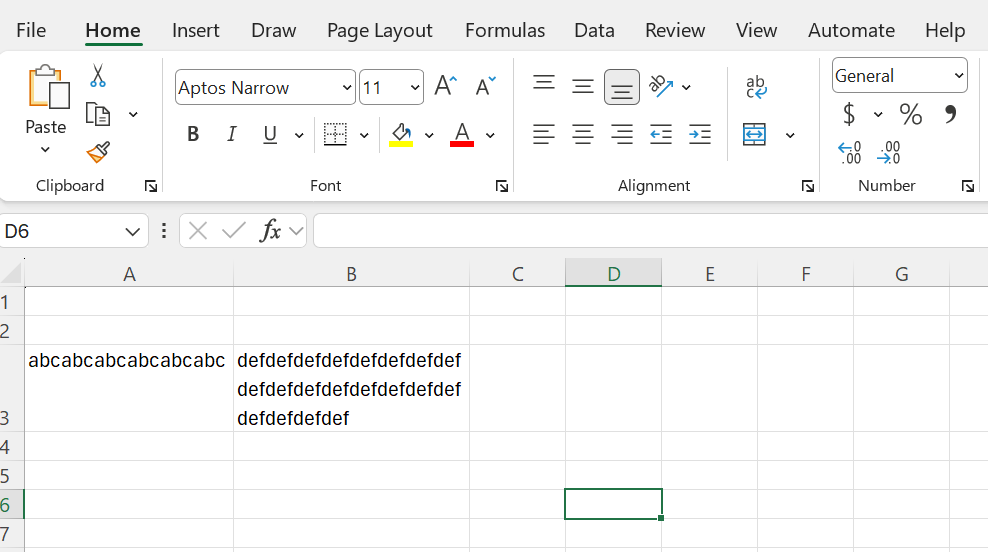Expand Paste options arrow
The height and width of the screenshot is (552, 988).
[x=45, y=150]
